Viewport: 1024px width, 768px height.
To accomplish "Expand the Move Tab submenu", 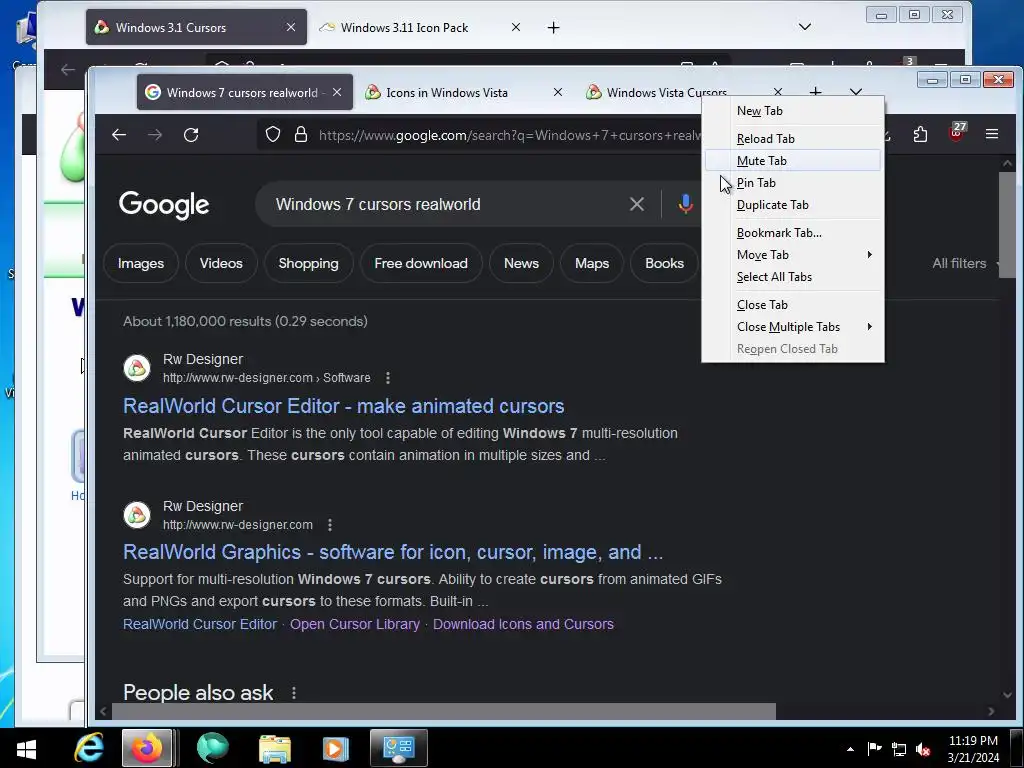I will pos(793,255).
